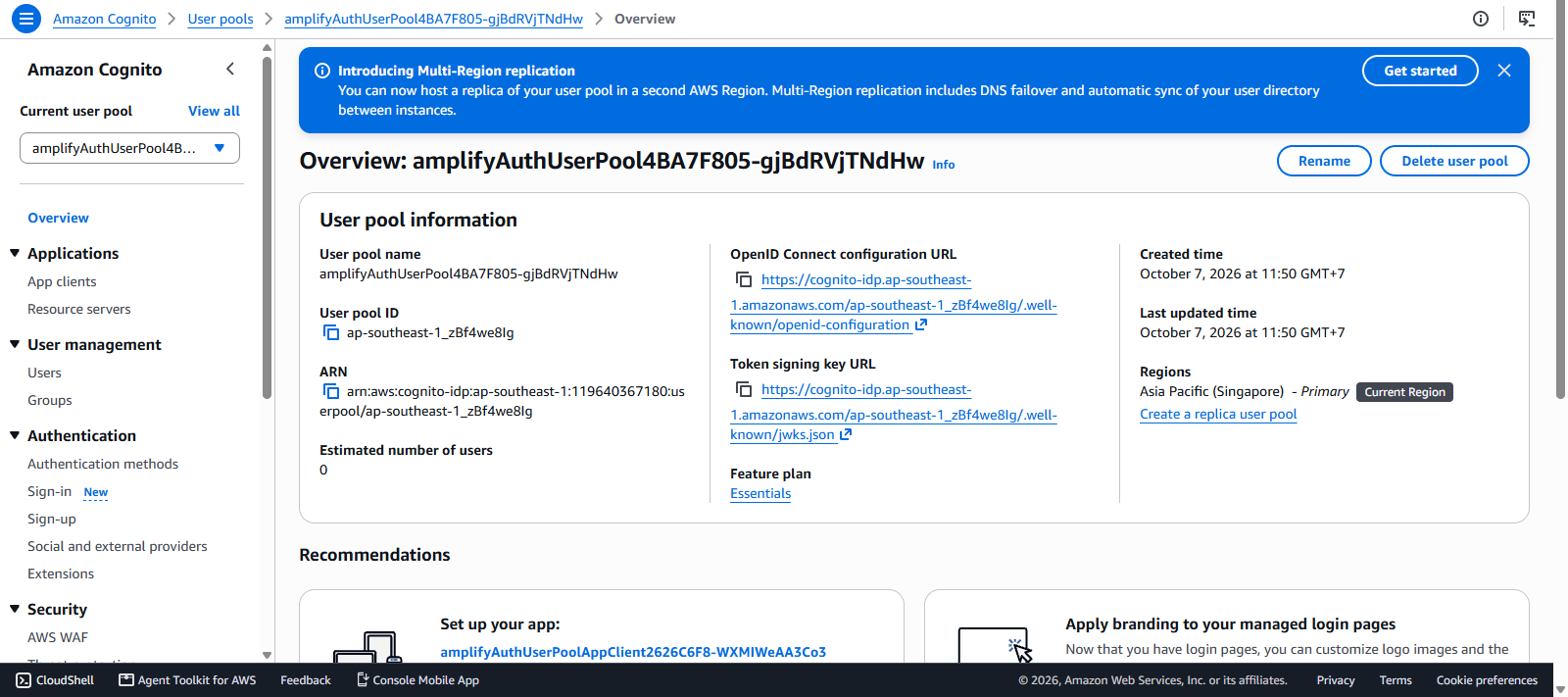Collapse the User management section
The height and width of the screenshot is (697, 1568).
pyautogui.click(x=15, y=344)
